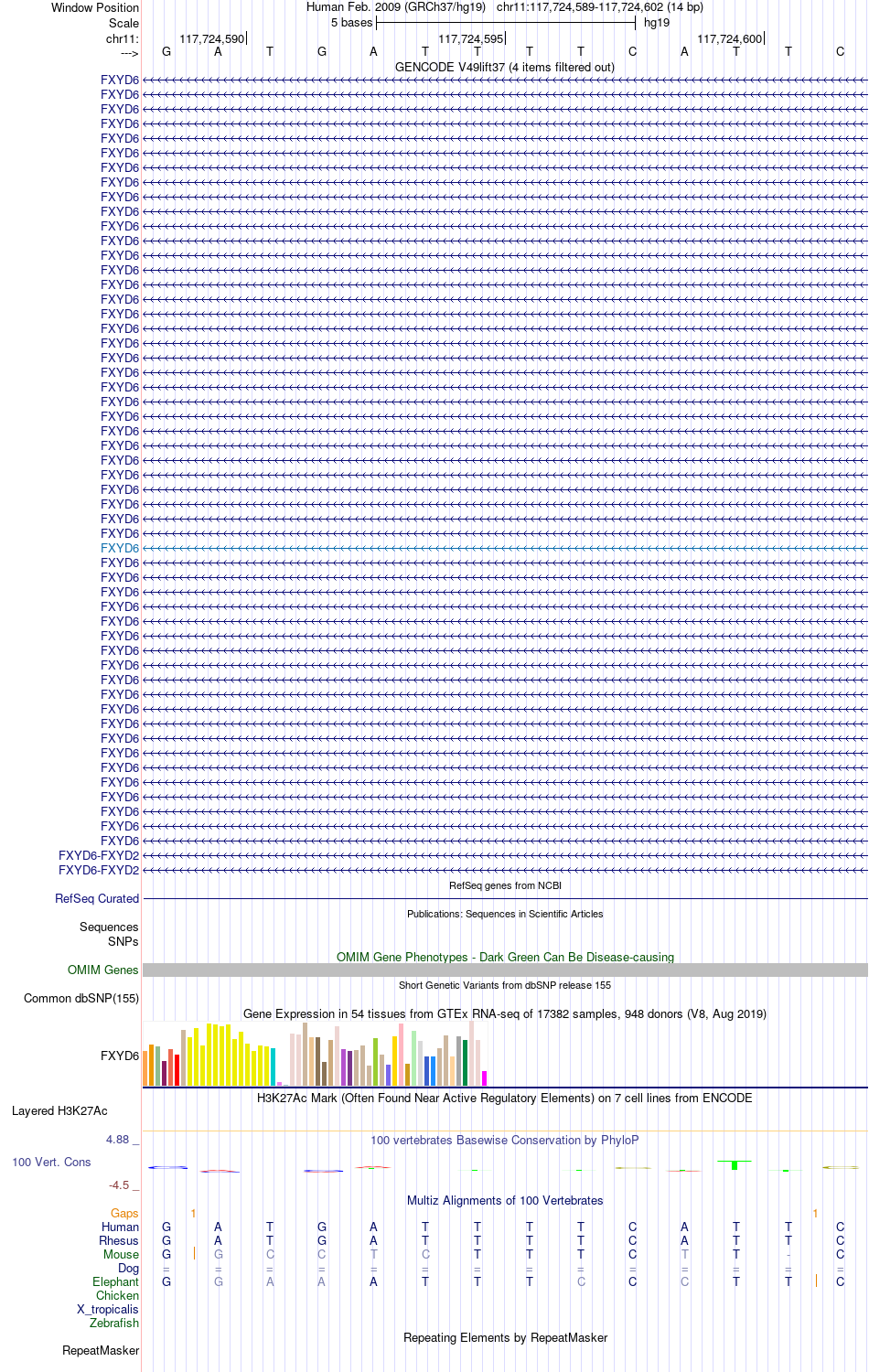Click the Elephant alignment row label
The image size is (869, 1372).
pos(116,1281)
